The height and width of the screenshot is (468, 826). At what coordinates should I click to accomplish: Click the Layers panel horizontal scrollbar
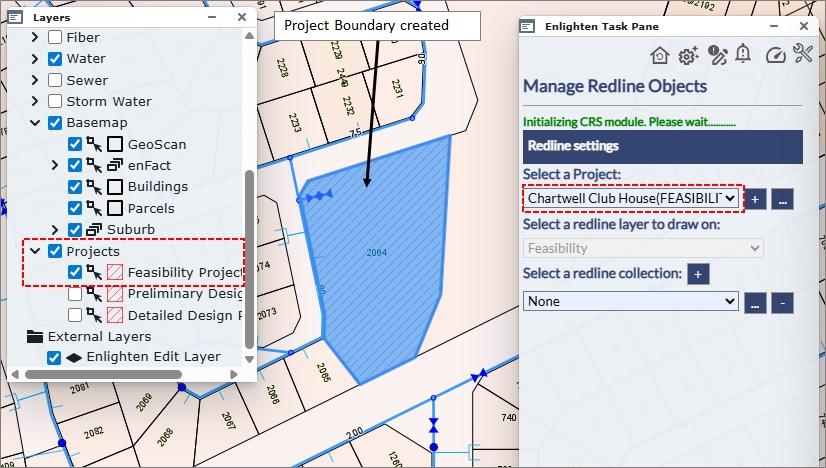(x=120, y=374)
